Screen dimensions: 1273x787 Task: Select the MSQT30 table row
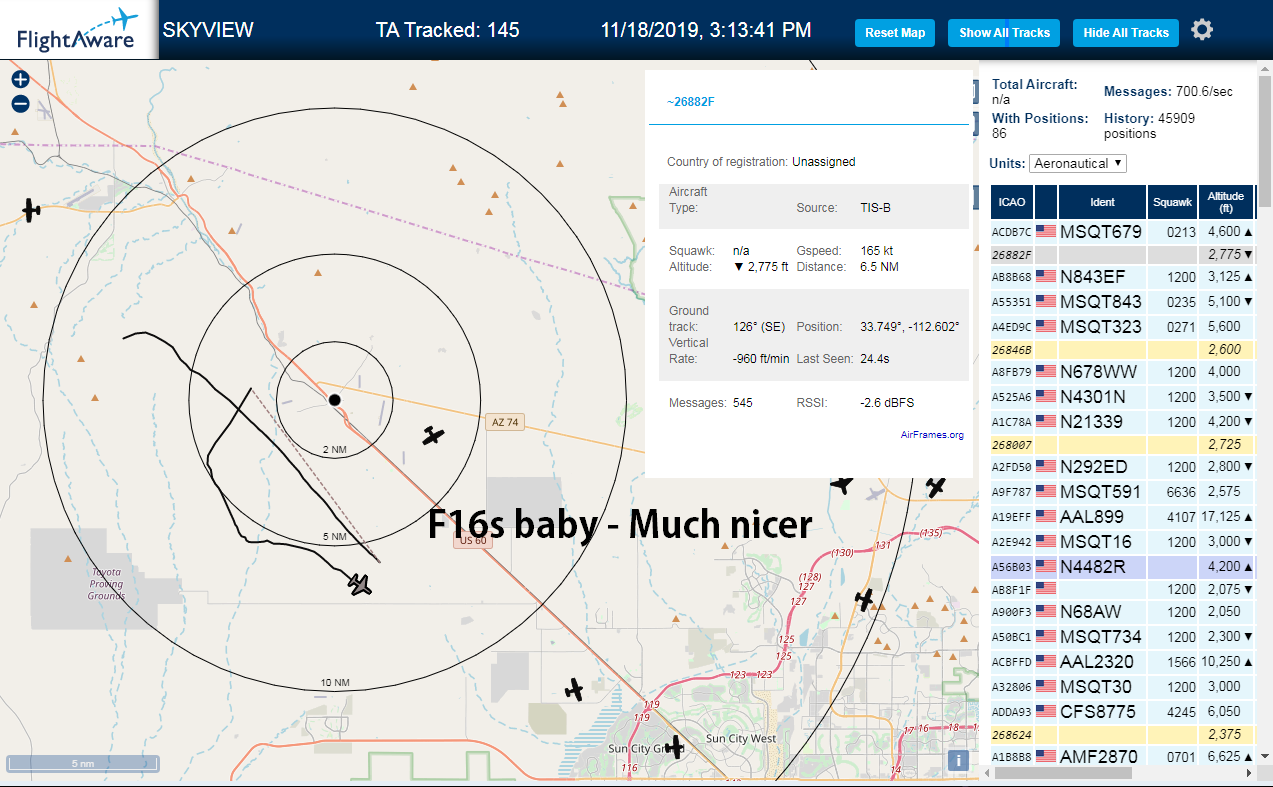click(x=1122, y=686)
